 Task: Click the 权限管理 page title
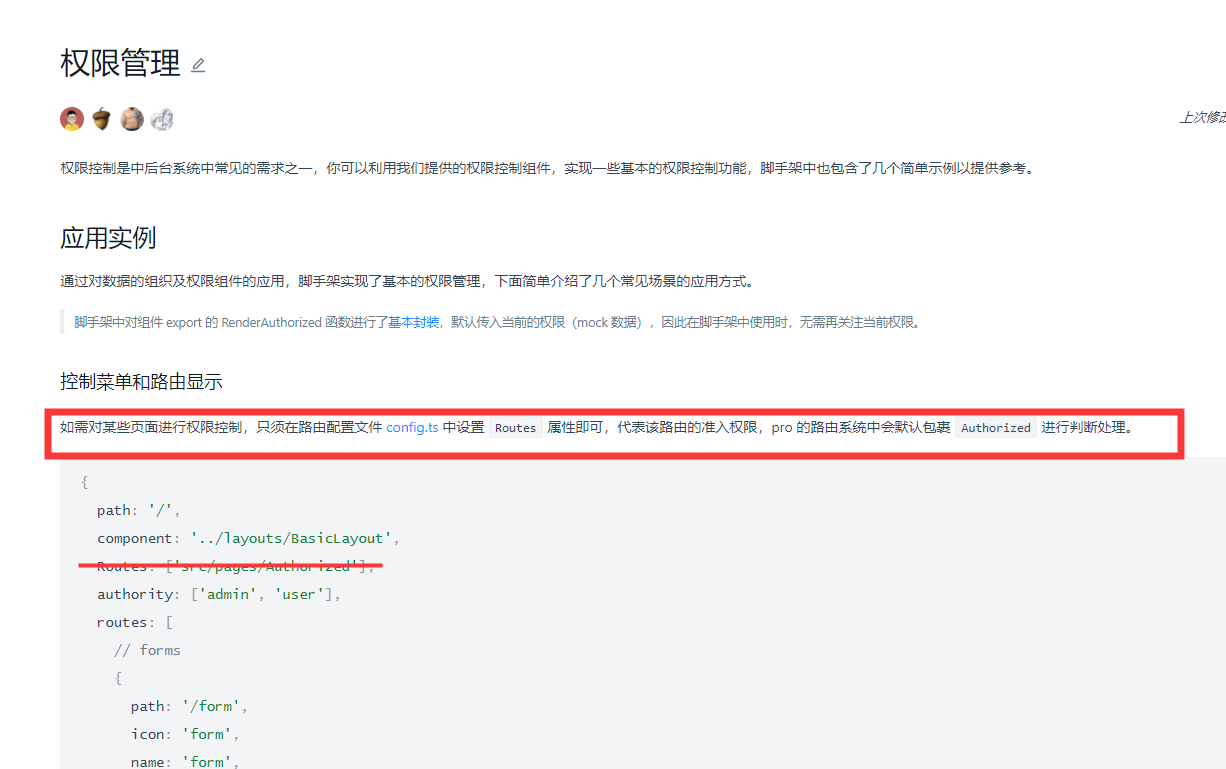coord(120,63)
